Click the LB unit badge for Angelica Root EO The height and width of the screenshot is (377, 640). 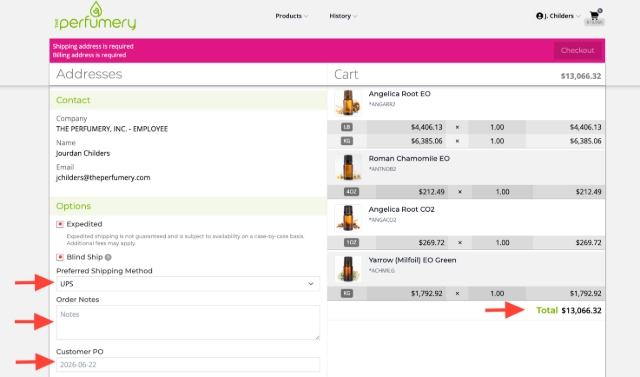(x=347, y=127)
